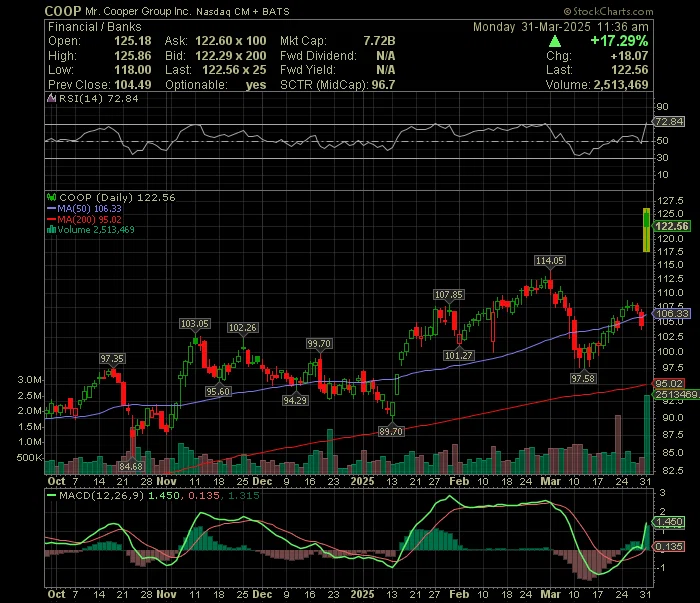Click the Chg value +18.07
The image size is (700, 603).
pos(629,56)
